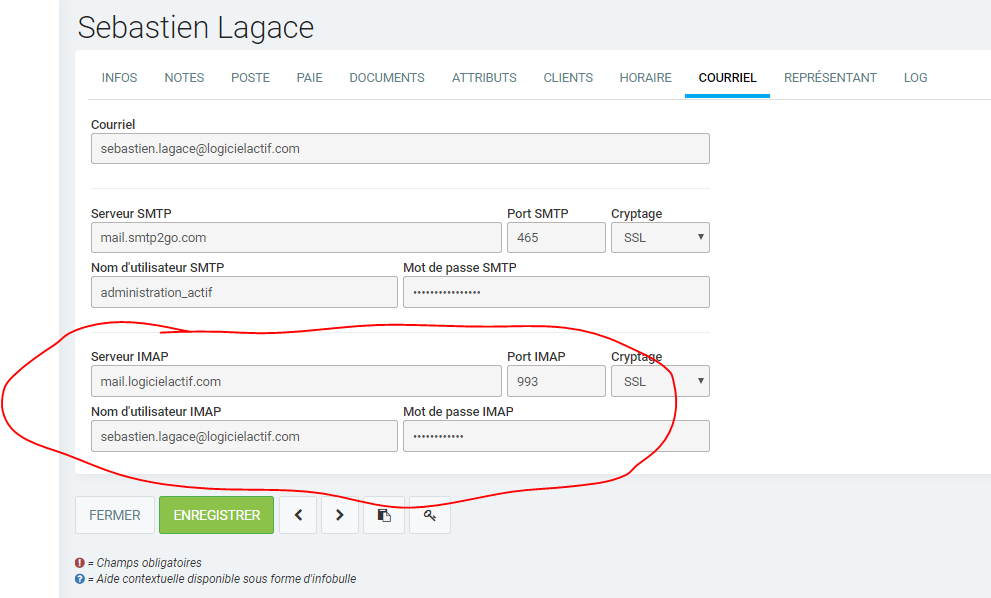Click the key icon button
The height and width of the screenshot is (598, 991).
(x=429, y=515)
